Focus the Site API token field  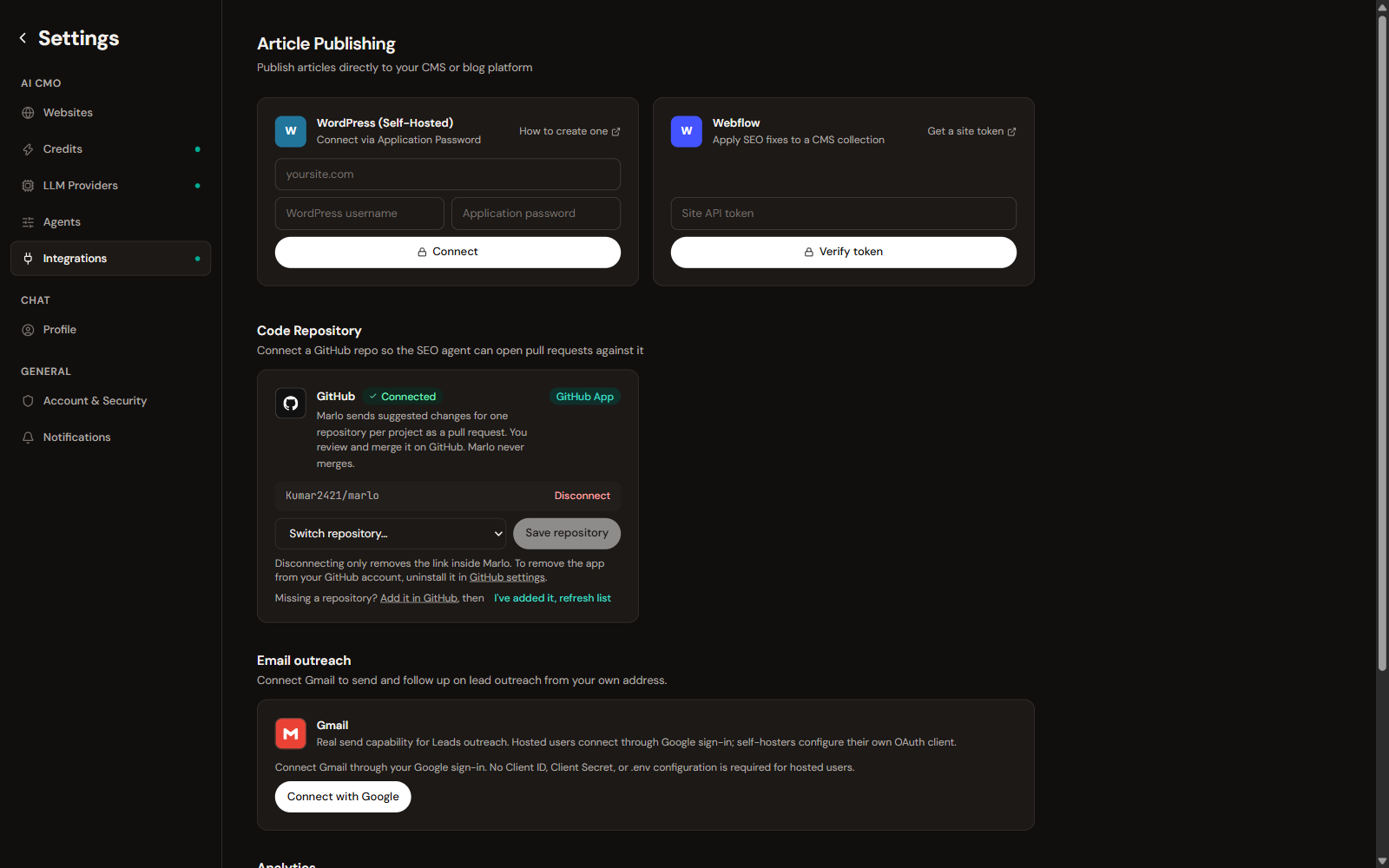click(x=843, y=214)
